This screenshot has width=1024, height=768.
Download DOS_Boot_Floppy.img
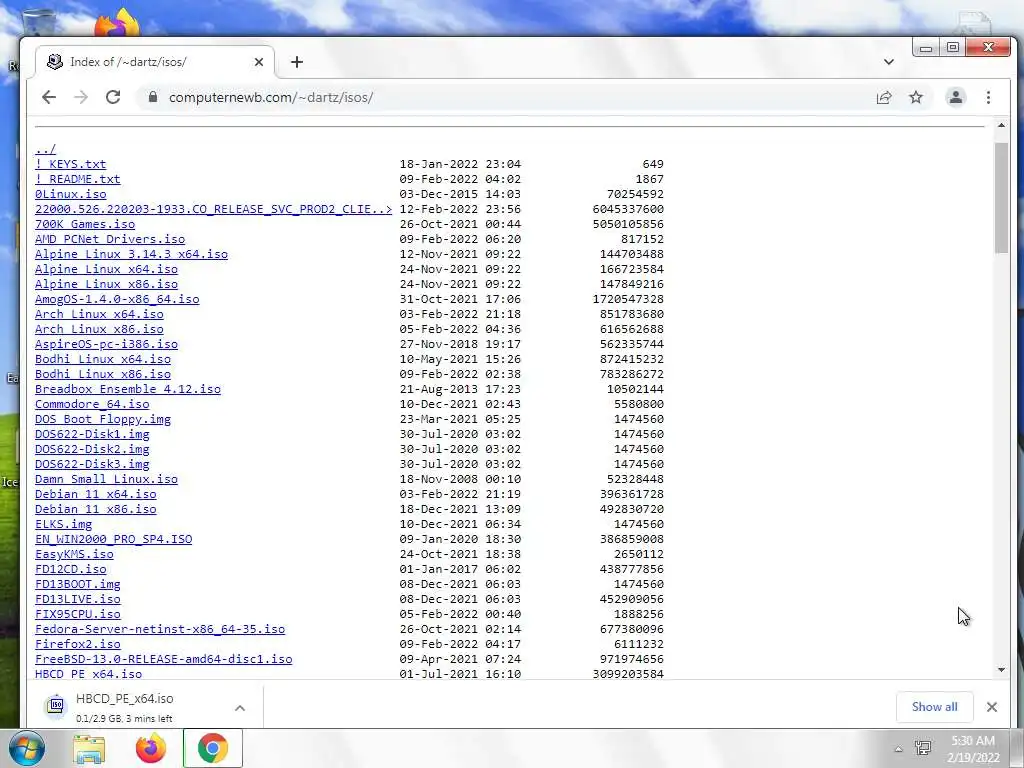tap(103, 419)
